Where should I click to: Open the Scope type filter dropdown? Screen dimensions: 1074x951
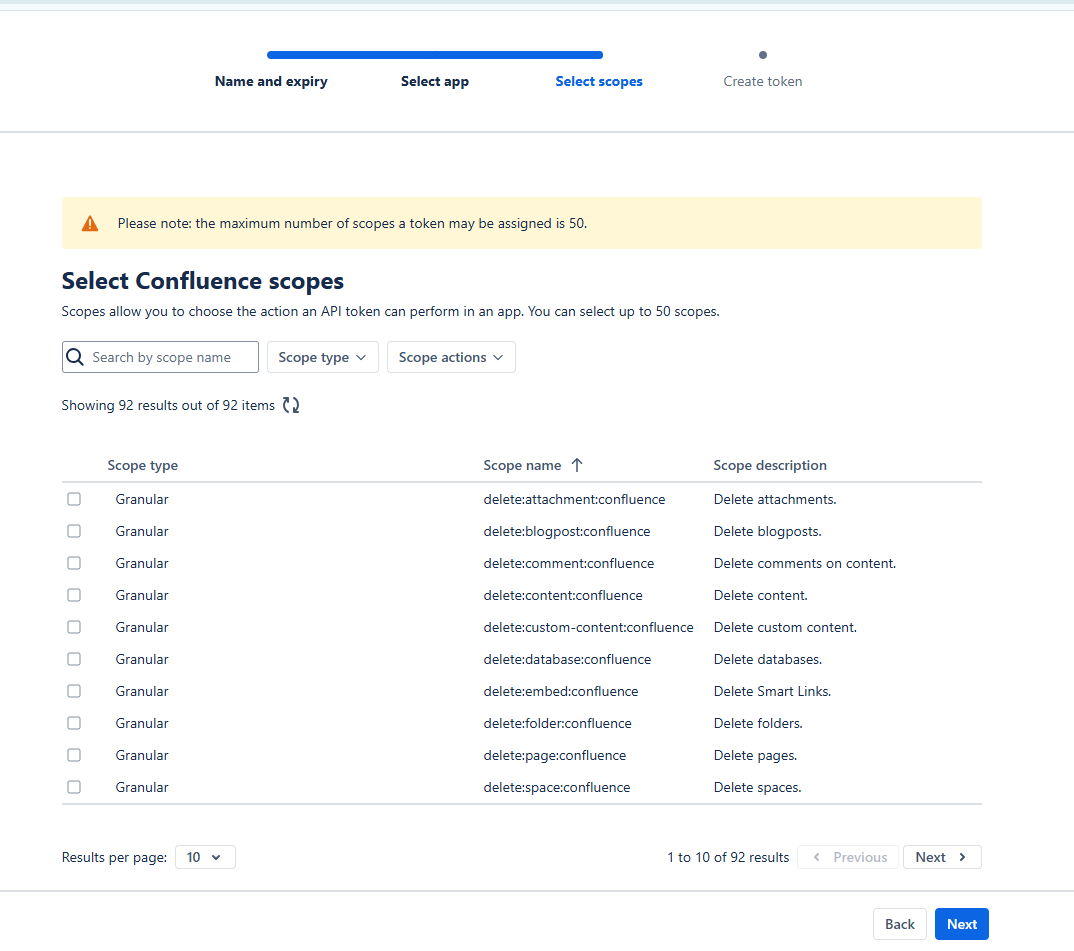click(x=323, y=357)
